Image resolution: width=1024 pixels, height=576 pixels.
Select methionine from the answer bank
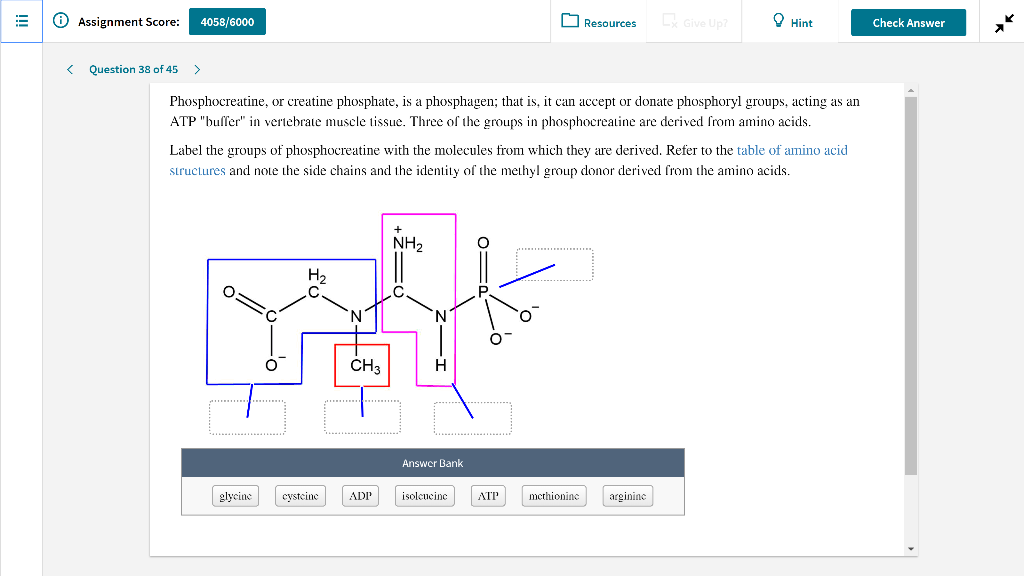click(x=553, y=495)
